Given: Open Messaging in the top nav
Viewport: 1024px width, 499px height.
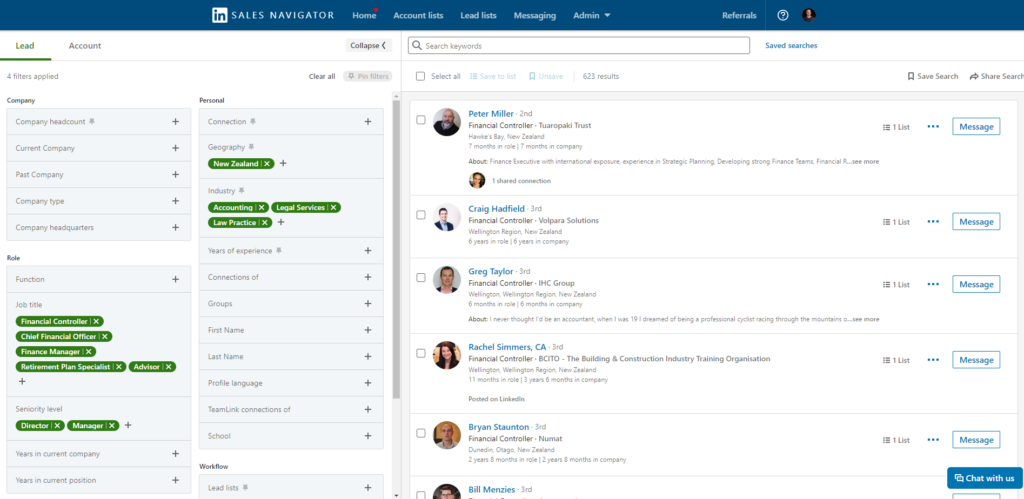Looking at the screenshot, I should (535, 15).
